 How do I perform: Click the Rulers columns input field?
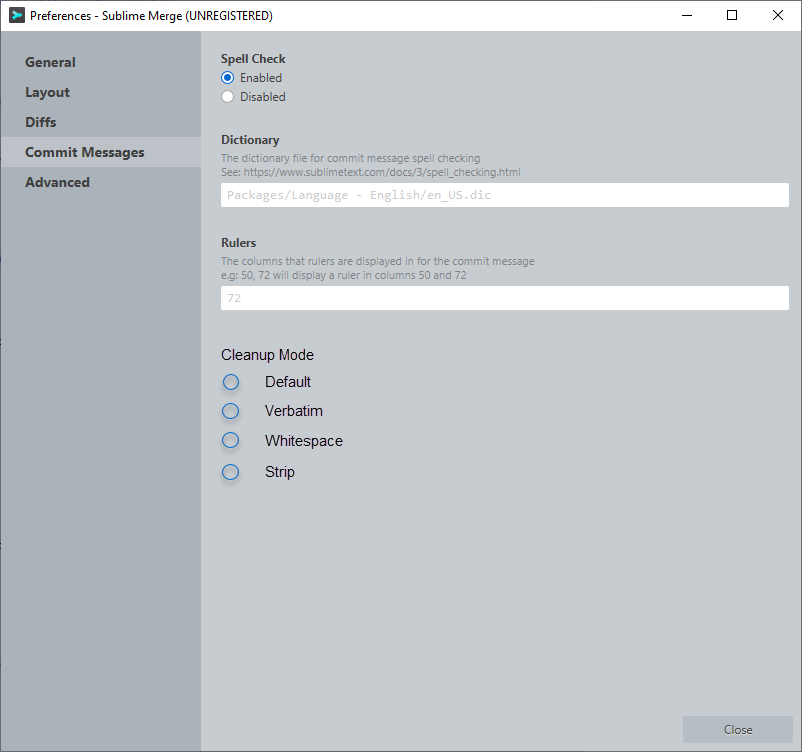(504, 298)
